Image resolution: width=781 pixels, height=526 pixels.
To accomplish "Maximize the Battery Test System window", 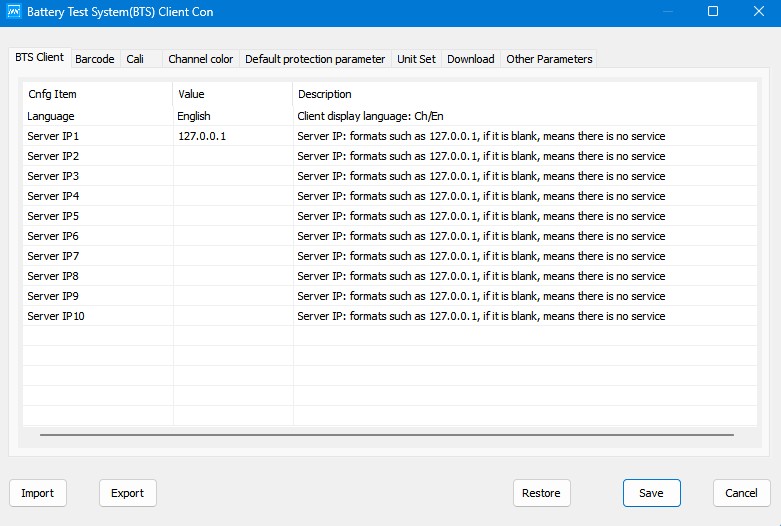I will [713, 11].
